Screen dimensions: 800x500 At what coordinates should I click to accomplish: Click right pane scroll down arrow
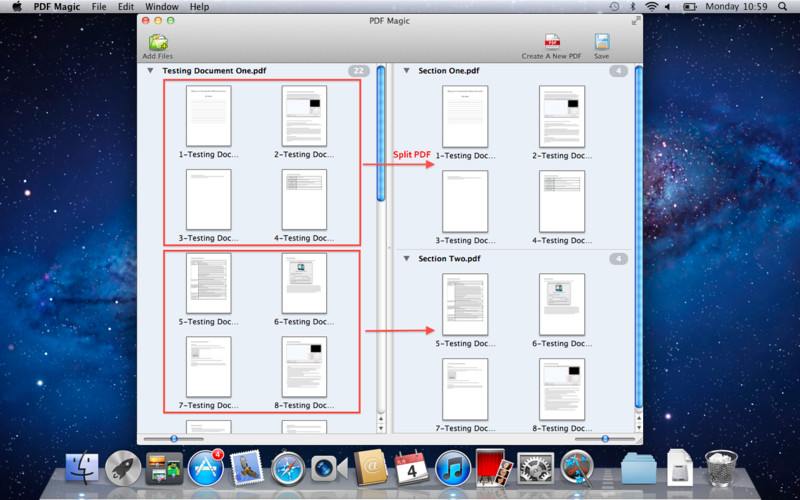pyautogui.click(x=639, y=428)
